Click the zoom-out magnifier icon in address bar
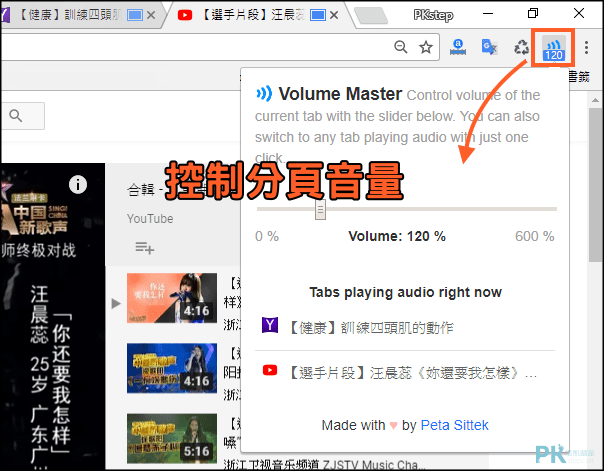The width and height of the screenshot is (604, 471). click(401, 47)
